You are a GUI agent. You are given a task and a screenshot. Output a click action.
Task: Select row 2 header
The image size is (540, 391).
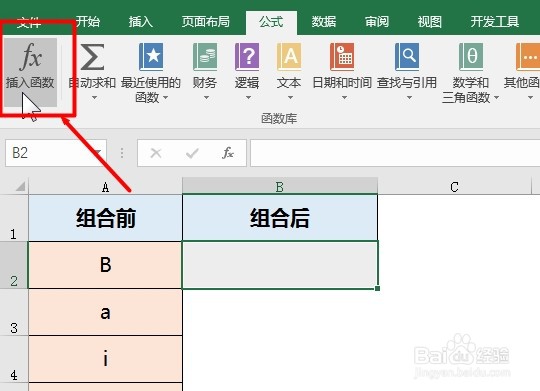pyautogui.click(x=14, y=265)
